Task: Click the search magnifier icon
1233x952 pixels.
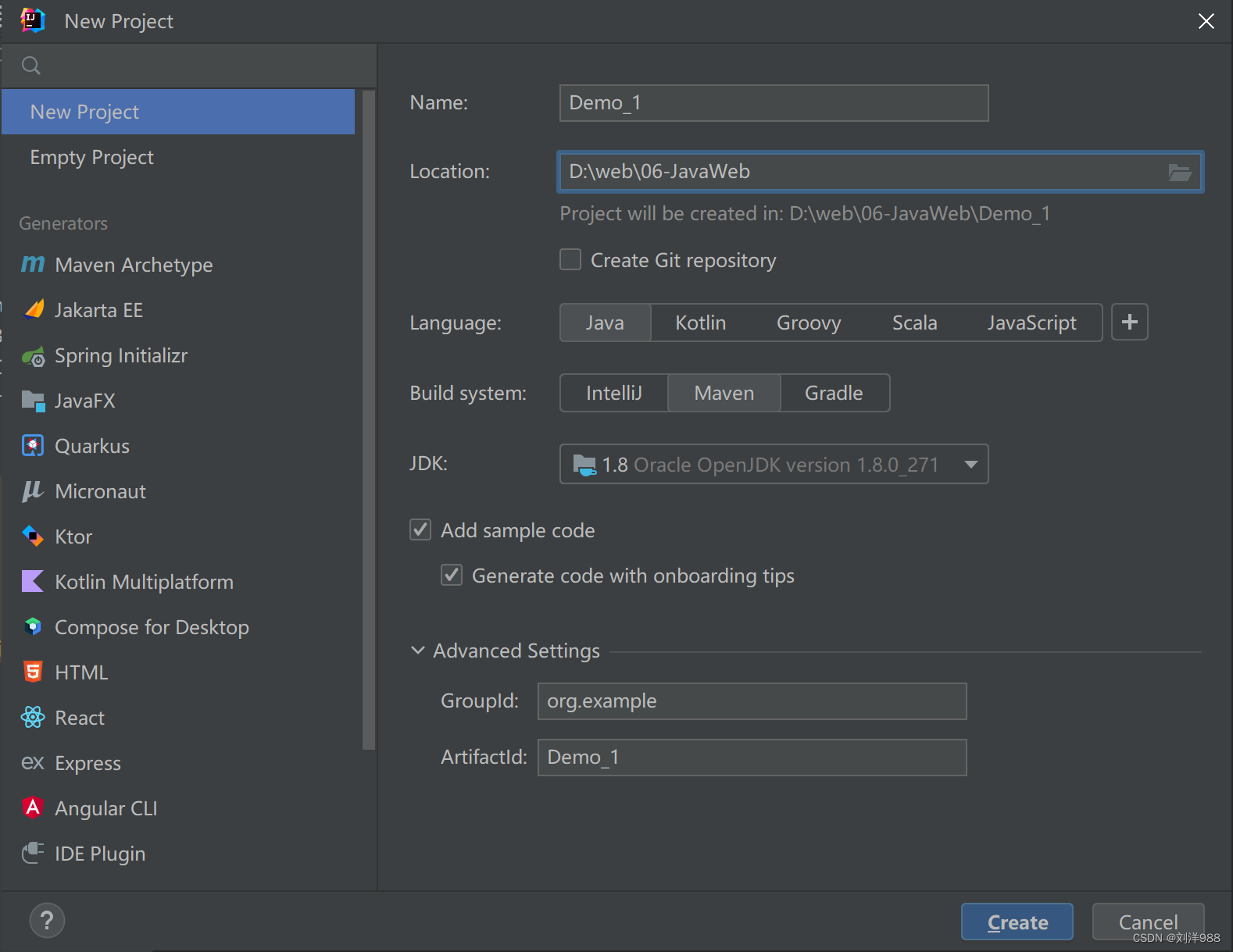Action: [31, 66]
